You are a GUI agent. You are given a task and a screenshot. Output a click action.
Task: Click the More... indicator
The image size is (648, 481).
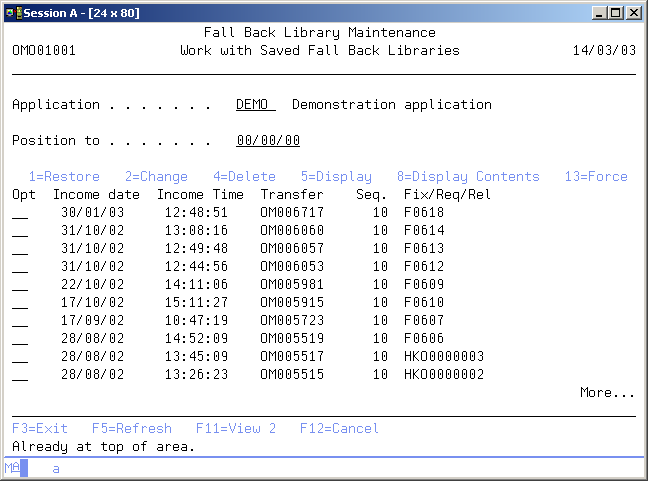[607, 393]
